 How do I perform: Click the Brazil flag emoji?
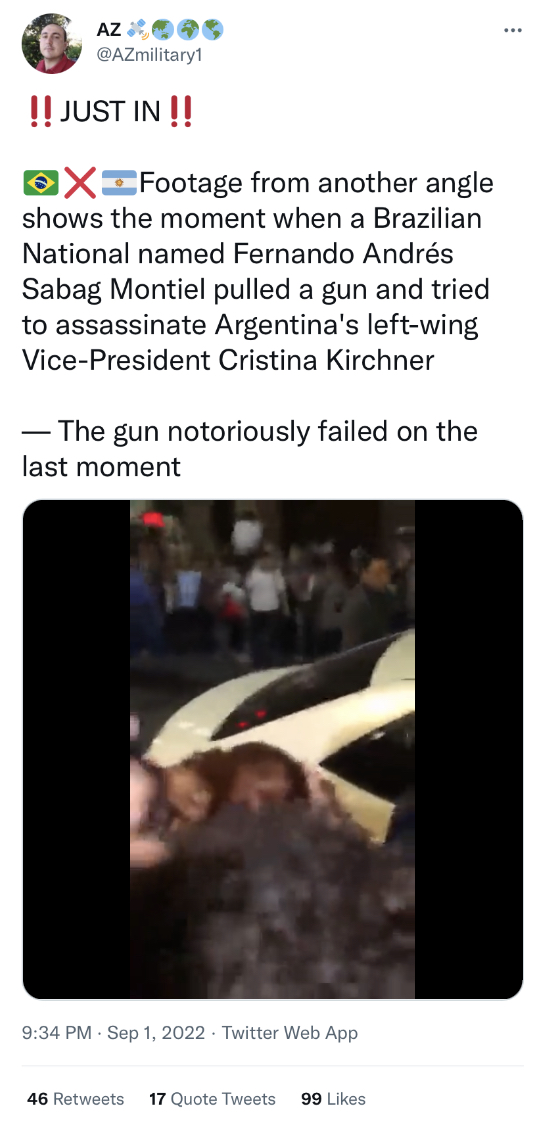coord(40,183)
